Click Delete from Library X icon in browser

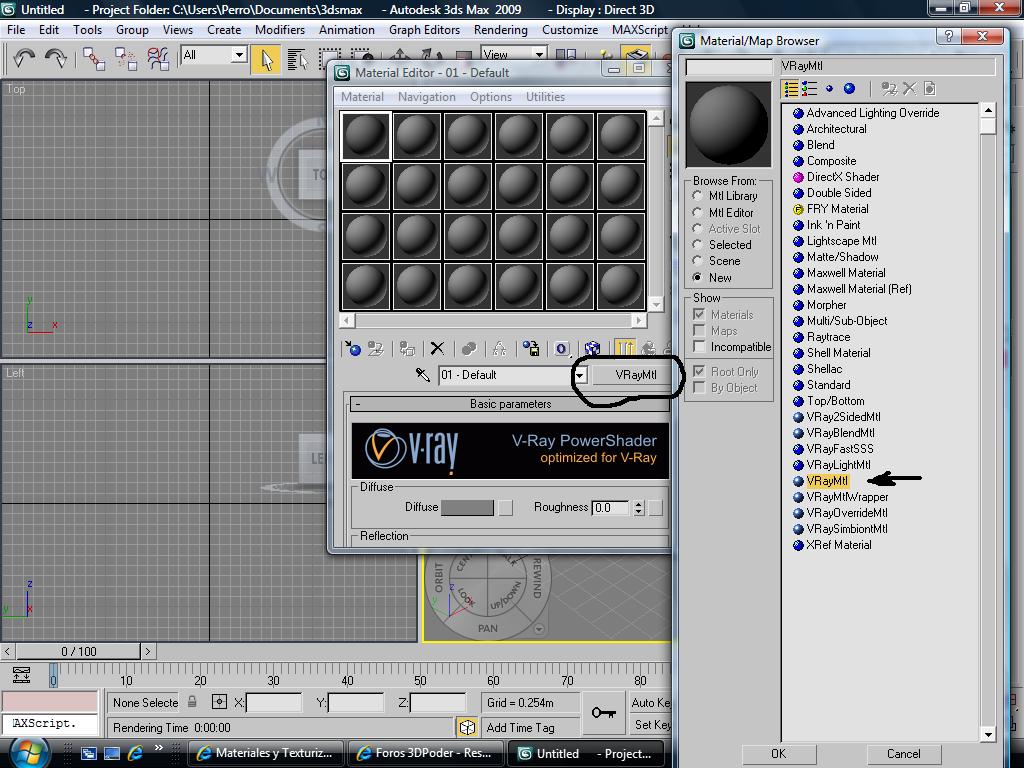click(x=910, y=89)
